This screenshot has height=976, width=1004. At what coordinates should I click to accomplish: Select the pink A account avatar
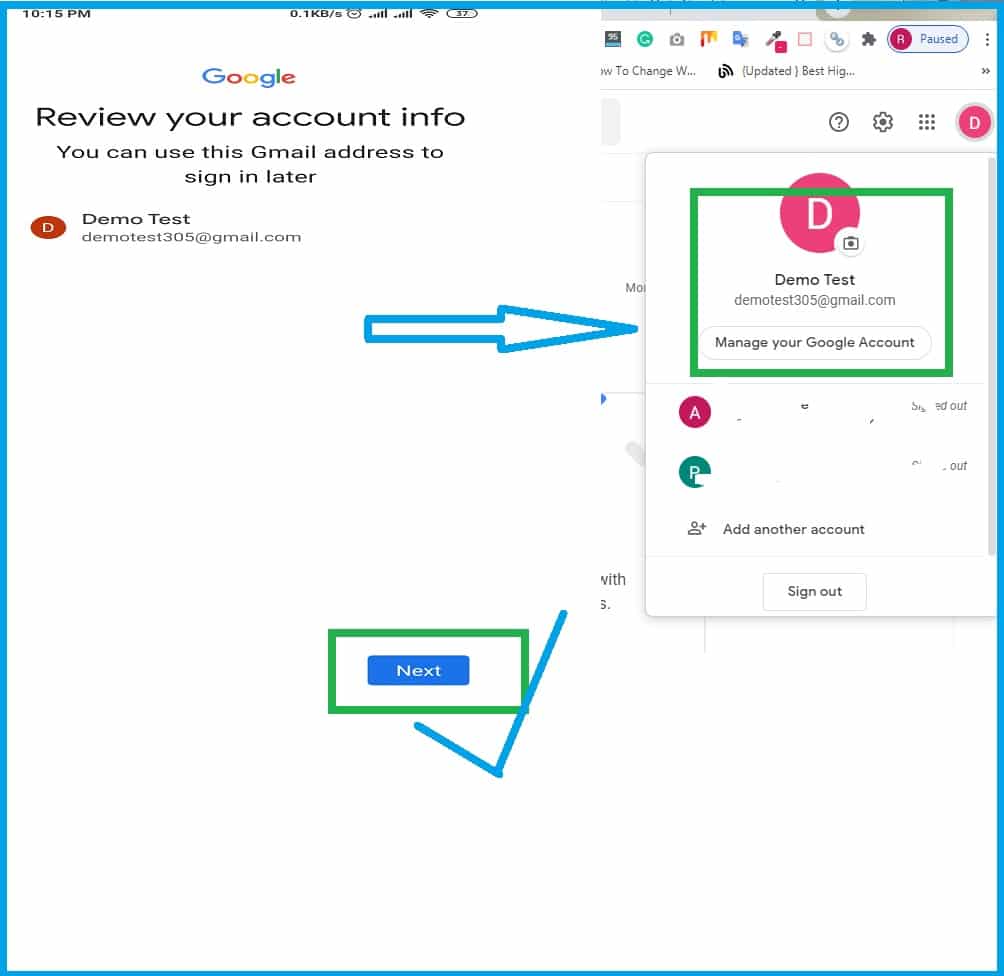point(695,411)
